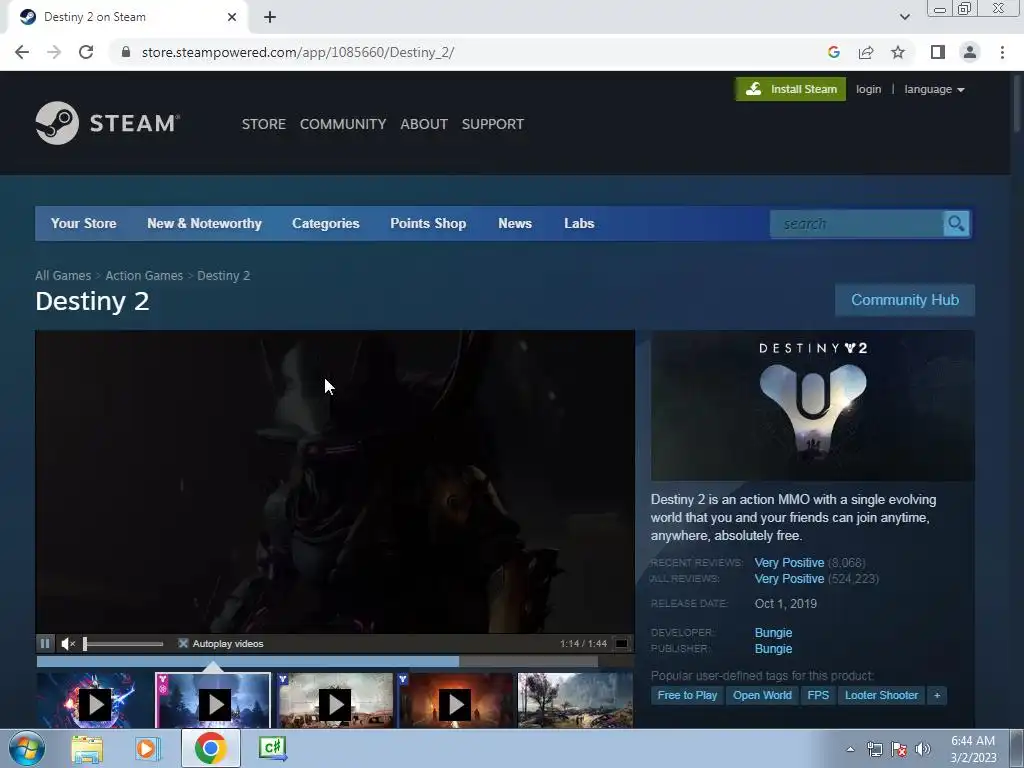
Task: Click the address bar lock icon
Action: coord(126,52)
